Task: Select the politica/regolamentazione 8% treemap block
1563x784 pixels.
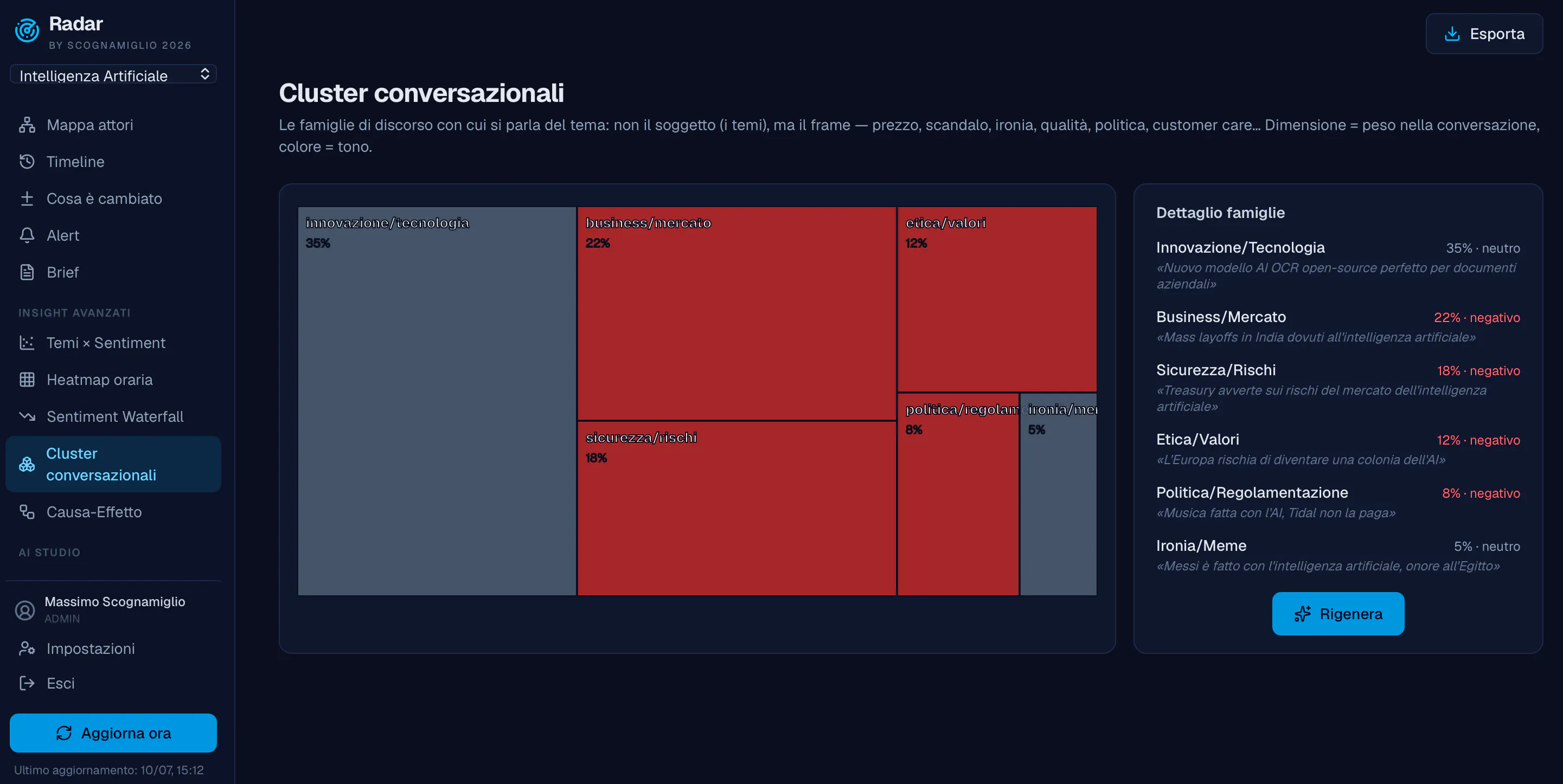Action: pyautogui.click(x=958, y=494)
